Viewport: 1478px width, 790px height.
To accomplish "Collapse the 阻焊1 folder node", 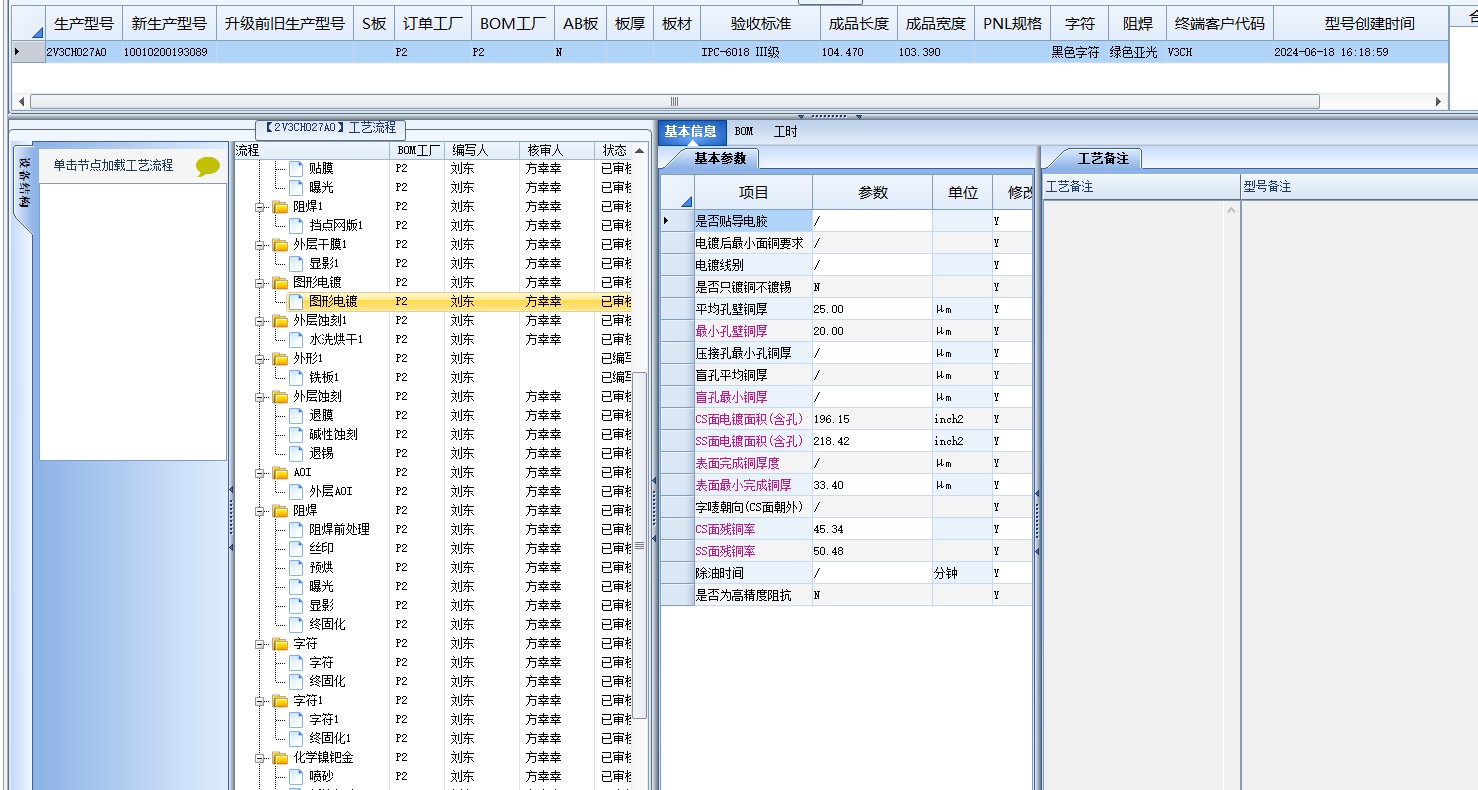I will point(260,207).
